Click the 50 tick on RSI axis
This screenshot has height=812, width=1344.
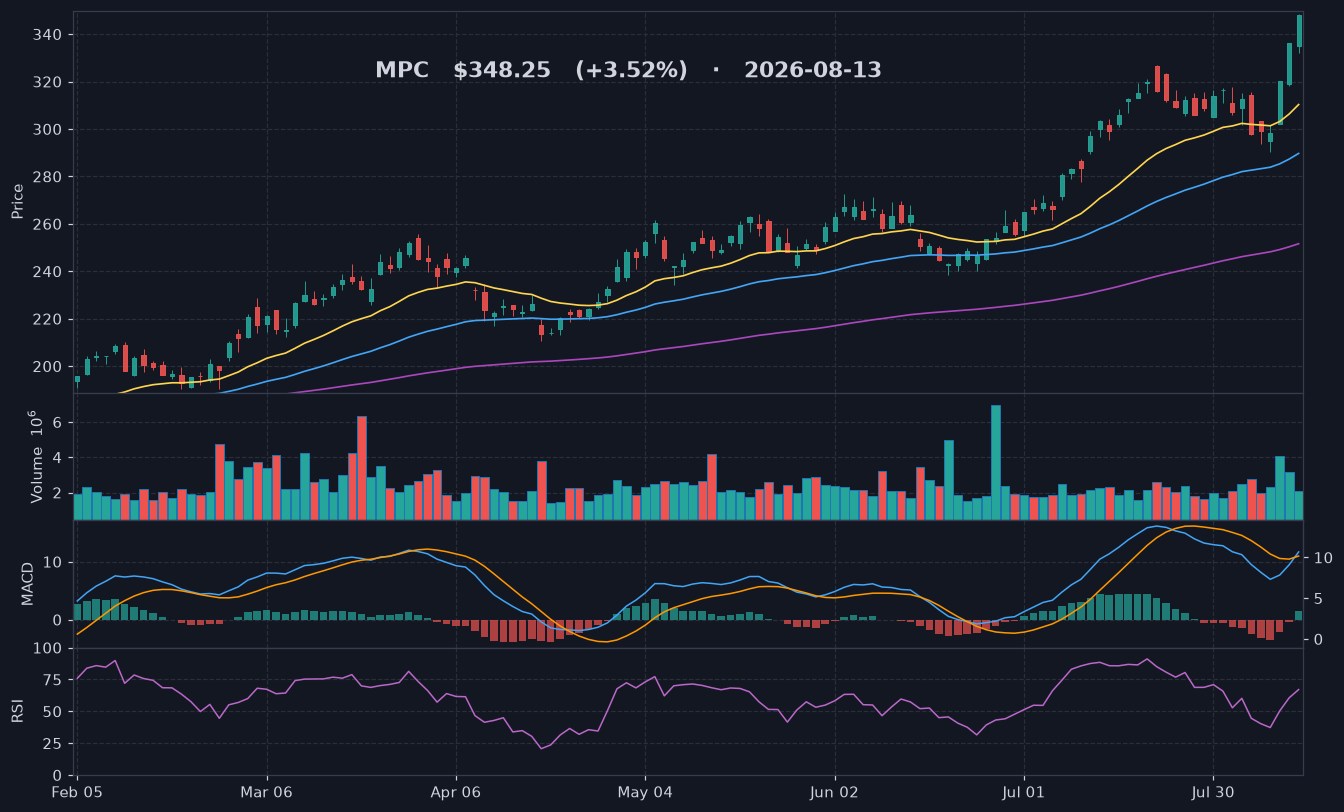coord(54,712)
